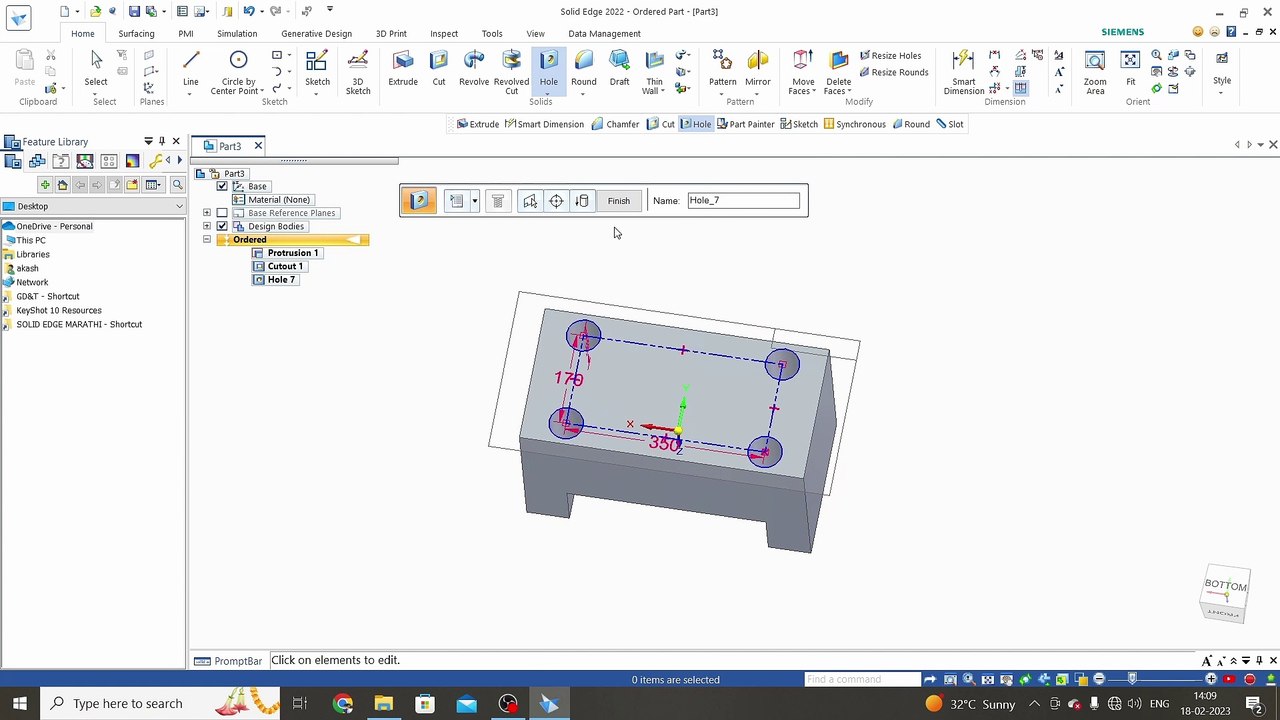Open the Smart Dimension tool in the ribbon
This screenshot has width=1280, height=720.
964,72
